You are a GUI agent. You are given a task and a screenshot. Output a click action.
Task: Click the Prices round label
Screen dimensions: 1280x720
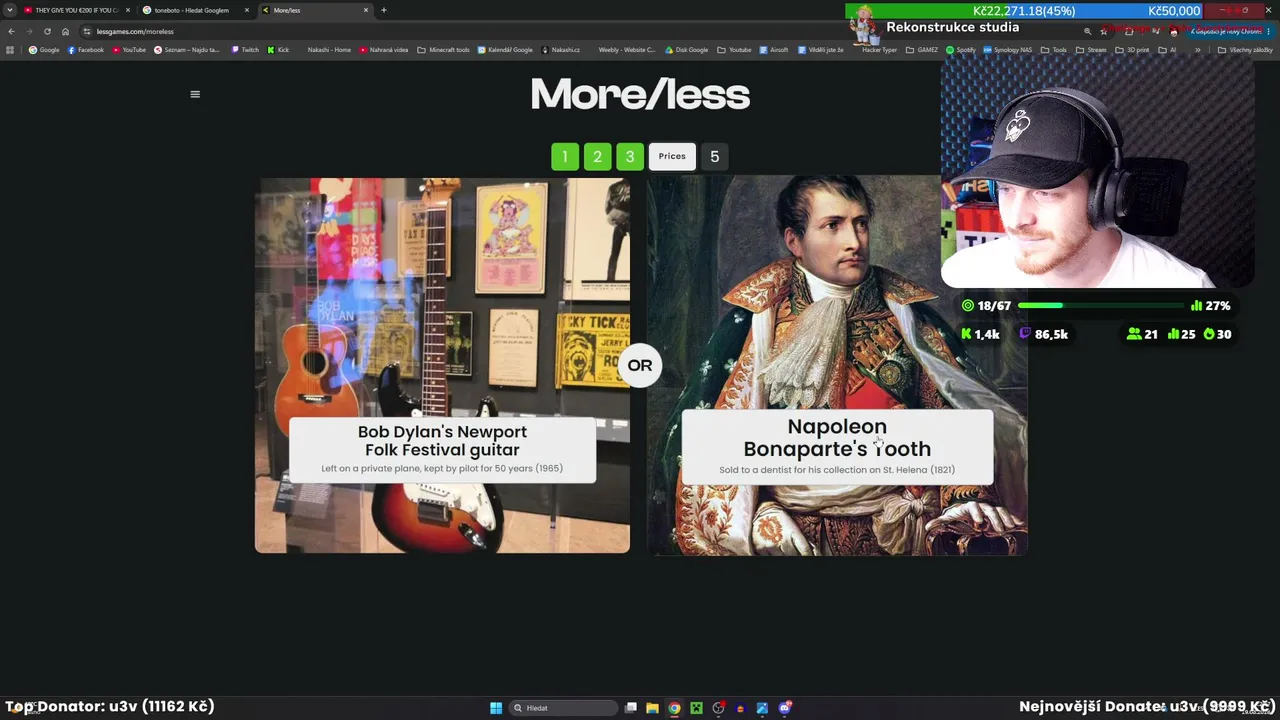click(672, 156)
